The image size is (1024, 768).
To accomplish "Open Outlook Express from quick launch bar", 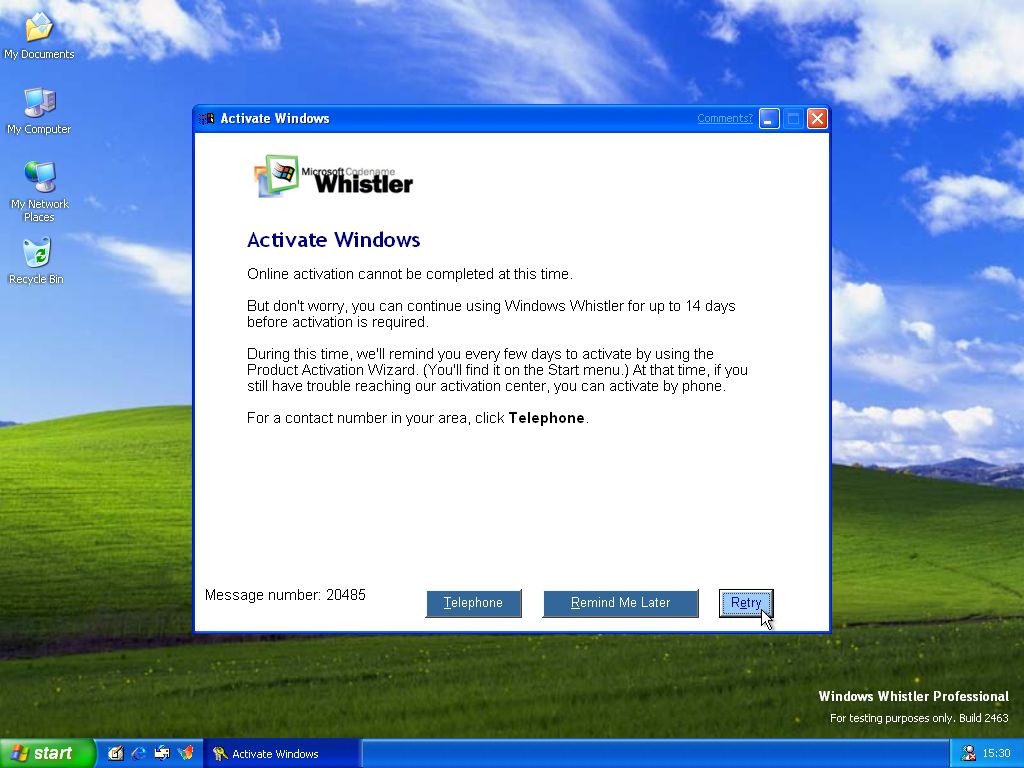I will (x=162, y=753).
